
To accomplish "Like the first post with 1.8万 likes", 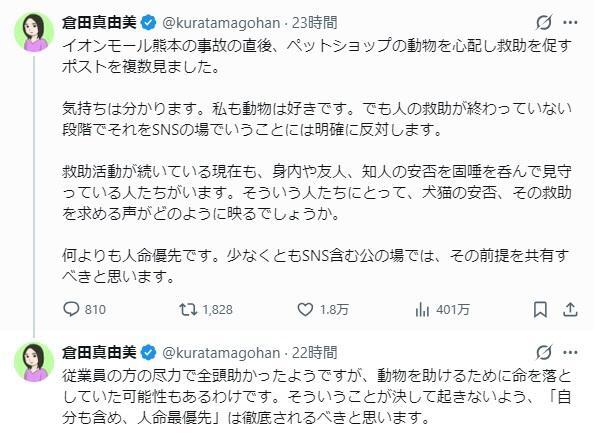I will click(x=323, y=309).
